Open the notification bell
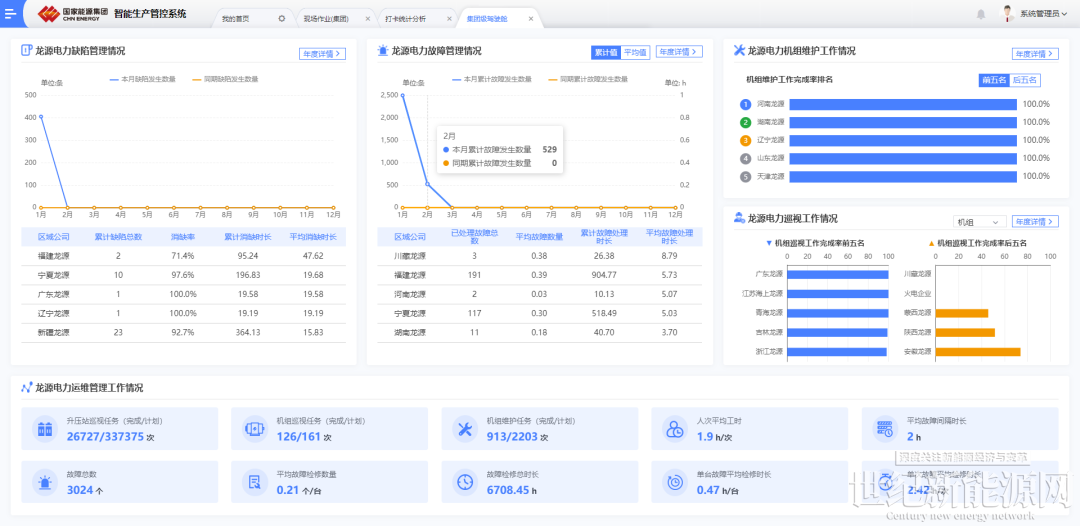 pyautogui.click(x=981, y=14)
